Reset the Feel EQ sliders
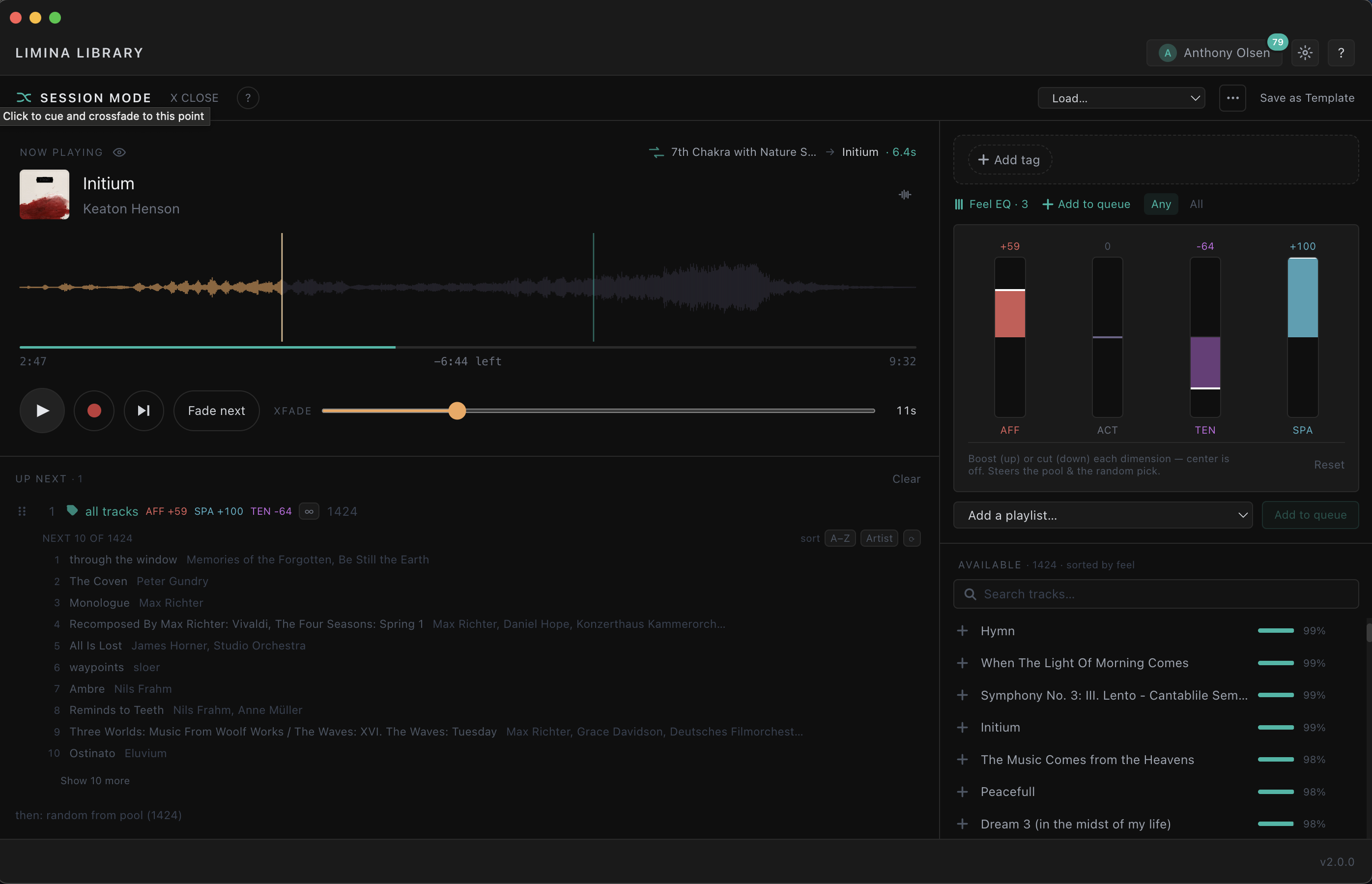This screenshot has height=884, width=1372. (1328, 465)
